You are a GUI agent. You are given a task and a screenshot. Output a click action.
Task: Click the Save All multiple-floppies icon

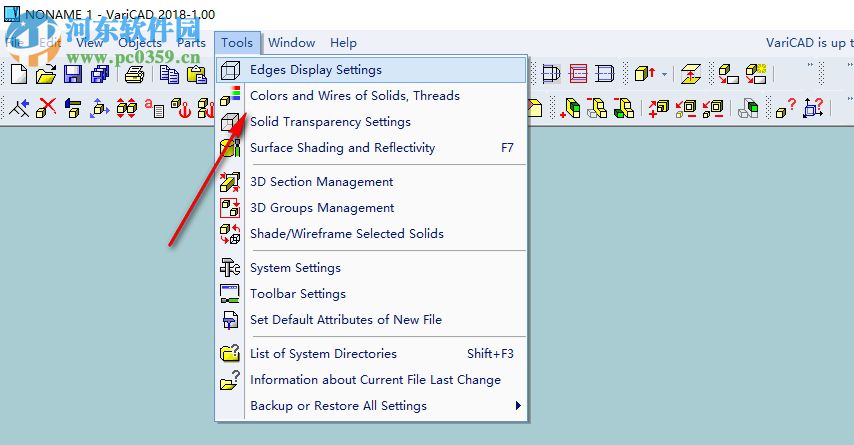[100, 74]
